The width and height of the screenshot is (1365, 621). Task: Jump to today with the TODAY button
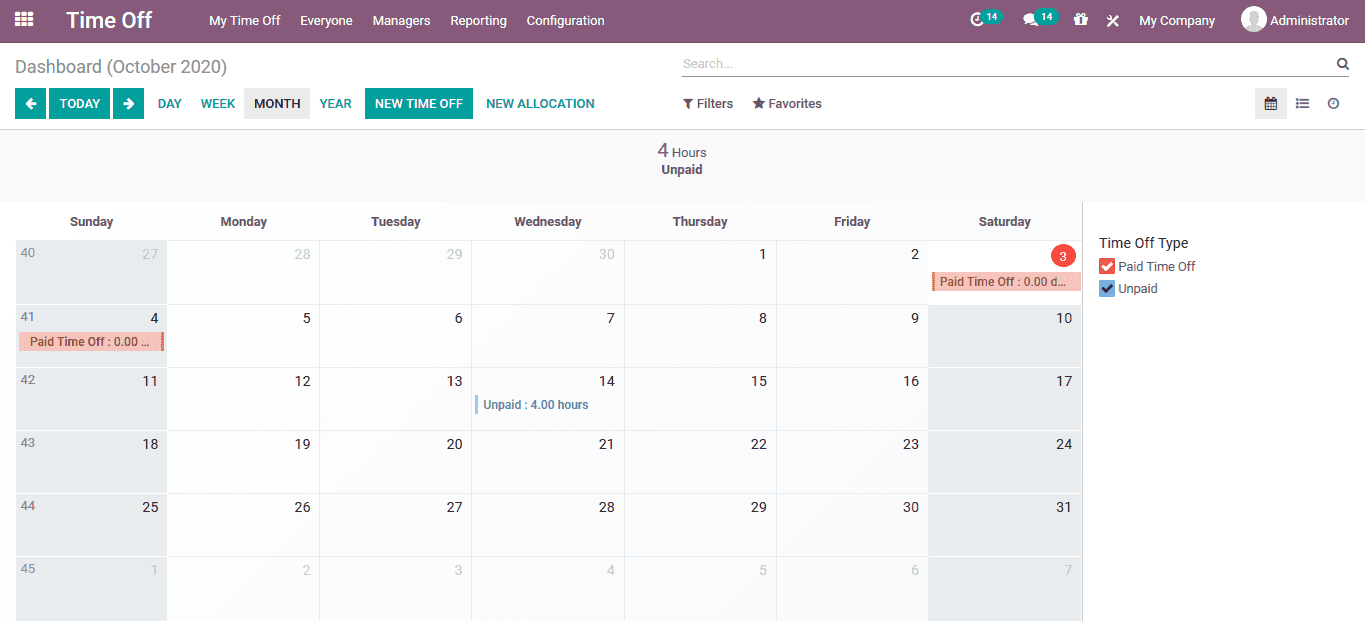pos(79,103)
